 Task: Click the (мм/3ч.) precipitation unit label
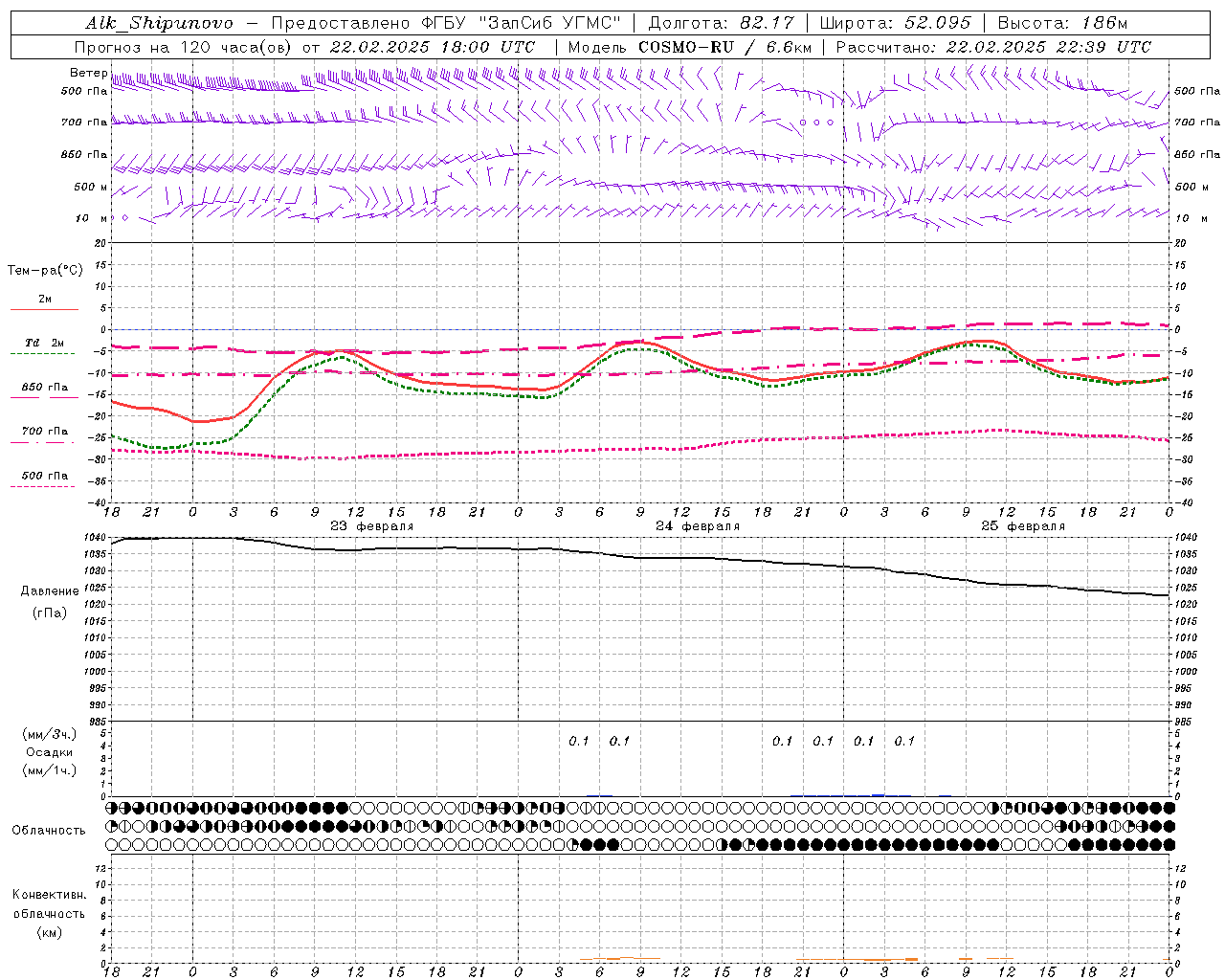point(50,734)
